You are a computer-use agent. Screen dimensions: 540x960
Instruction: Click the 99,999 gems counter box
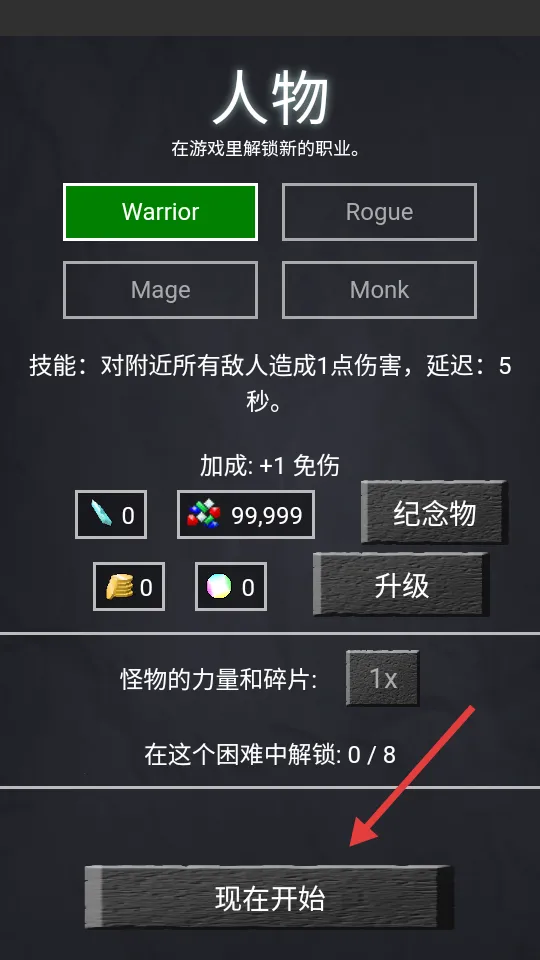coord(246,514)
